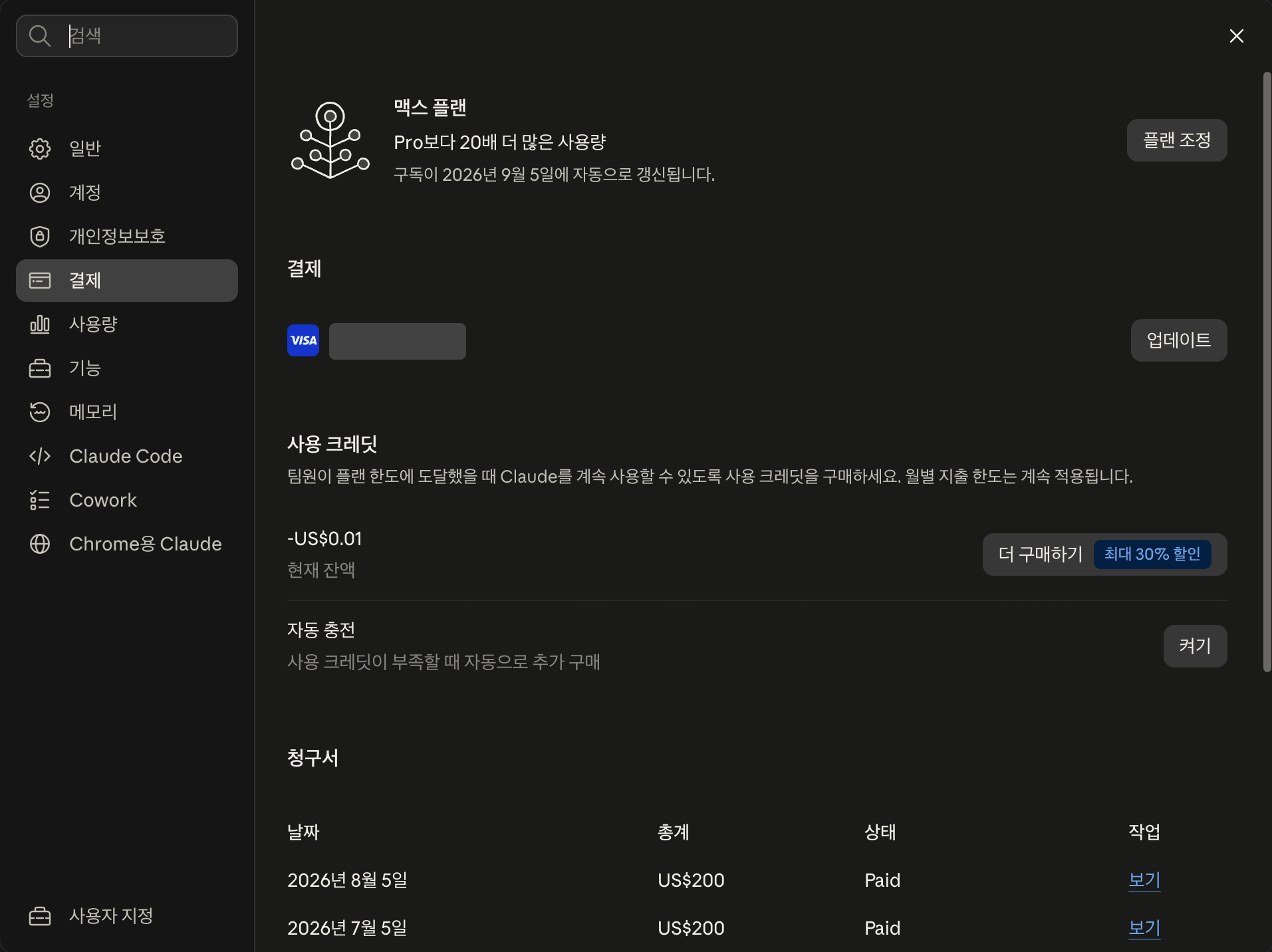This screenshot has width=1272, height=952.
Task: Open the 일반 settings section
Action: coord(127,148)
